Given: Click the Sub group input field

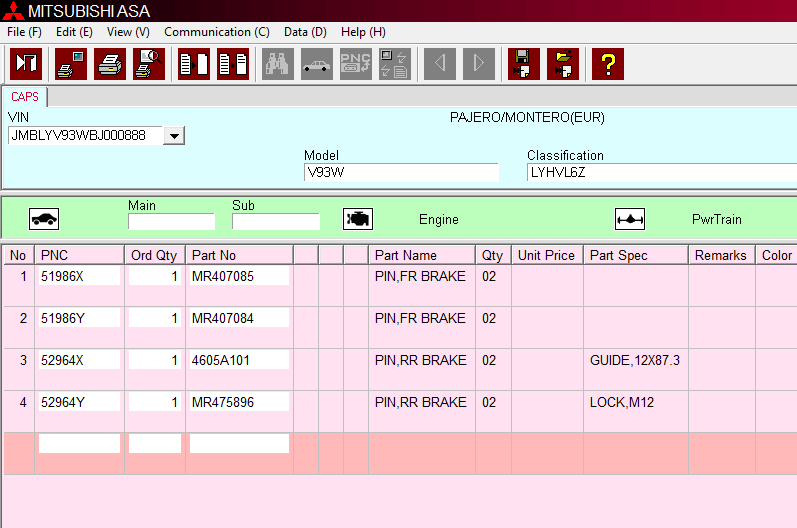Looking at the screenshot, I should coord(275,222).
